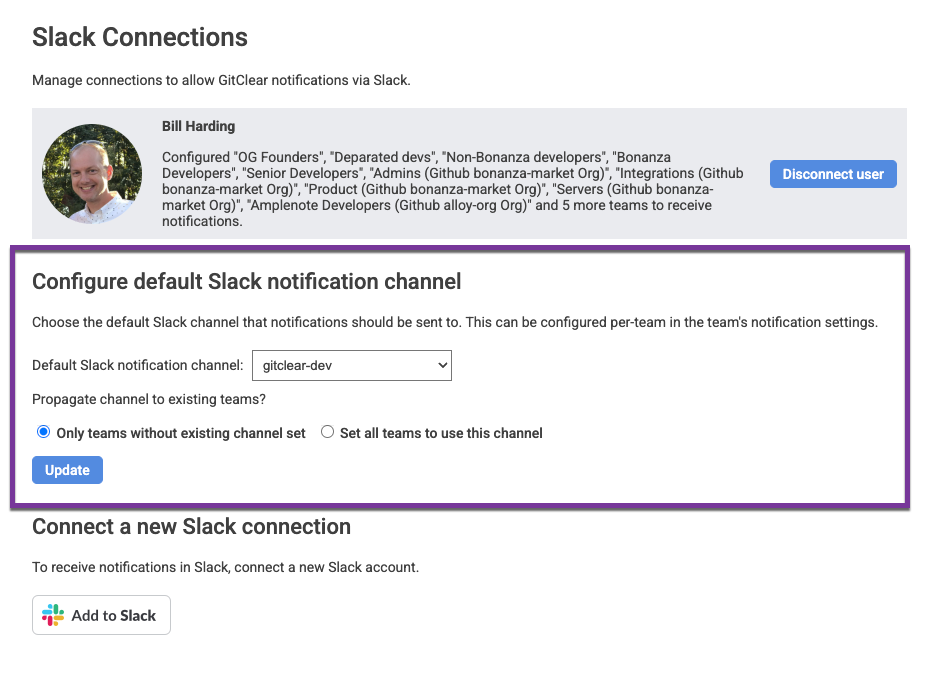936x676 pixels.
Task: Click the 'Manage connections to allow GitClear notifications' text
Action: click(x=221, y=80)
